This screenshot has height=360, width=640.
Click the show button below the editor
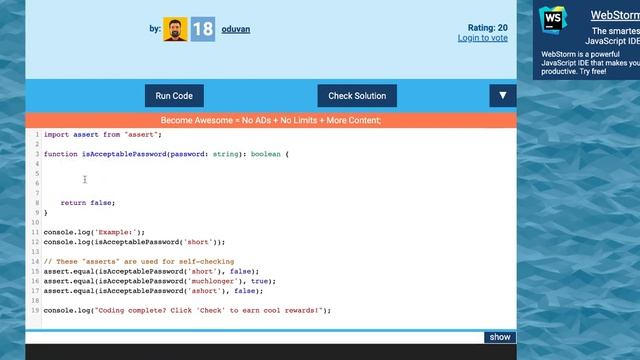[x=500, y=337]
